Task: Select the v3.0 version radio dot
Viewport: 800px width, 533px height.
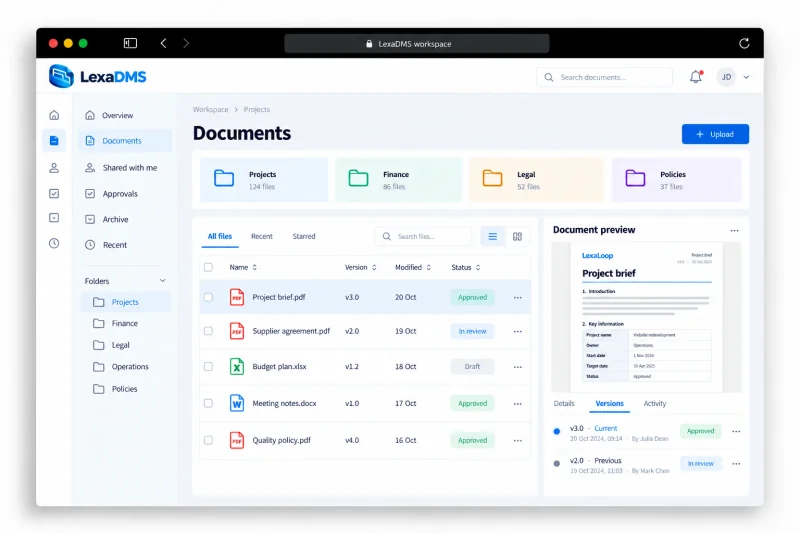Action: [557, 432]
